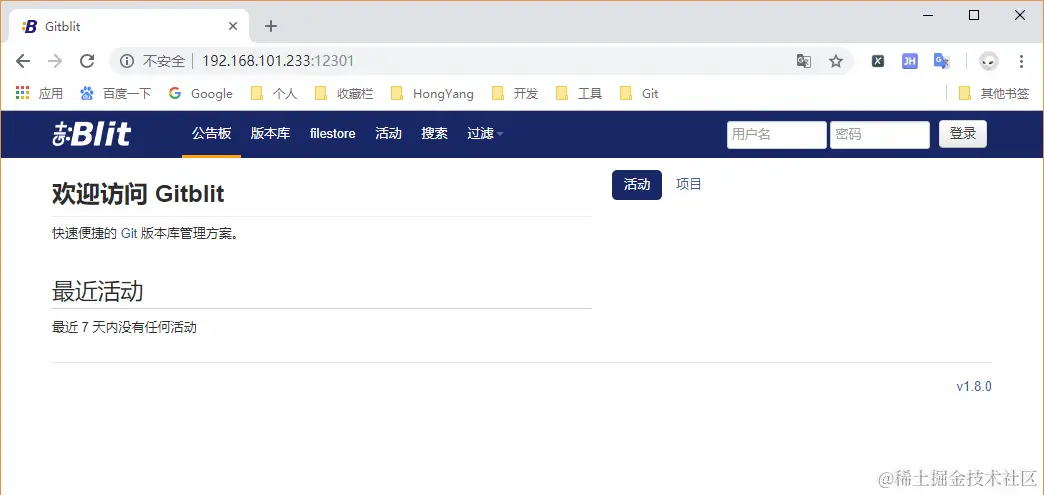Open the 百度一下 bookmark

click(115, 94)
